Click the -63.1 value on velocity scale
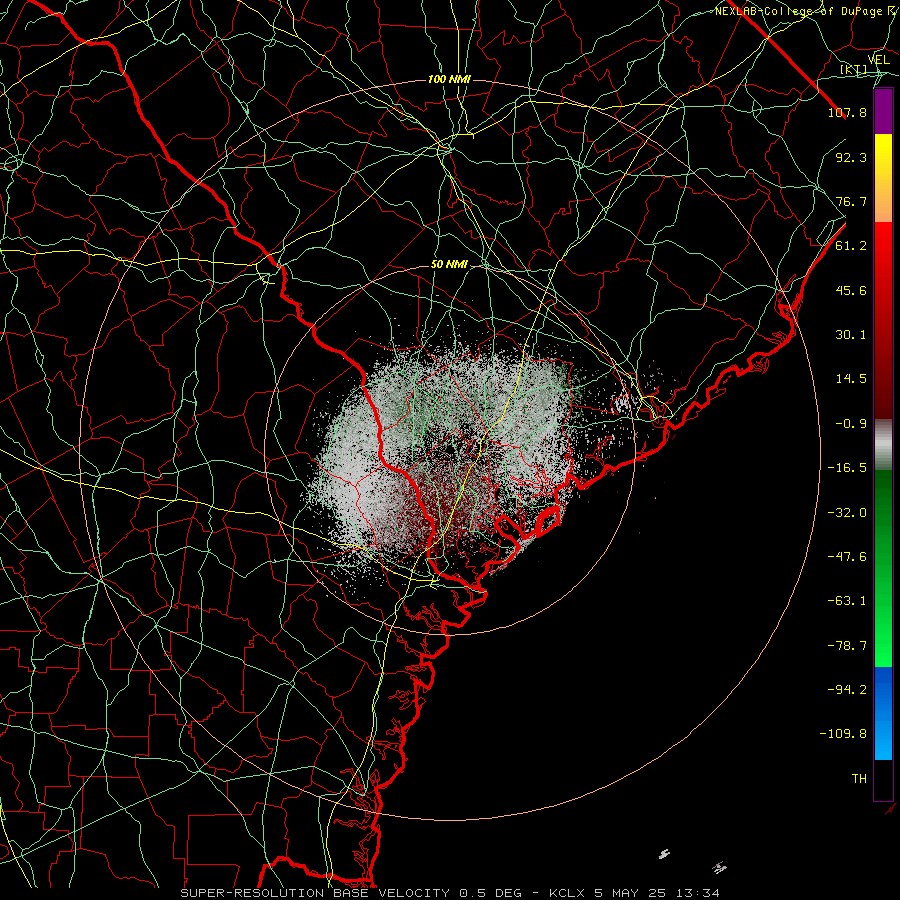 (847, 601)
